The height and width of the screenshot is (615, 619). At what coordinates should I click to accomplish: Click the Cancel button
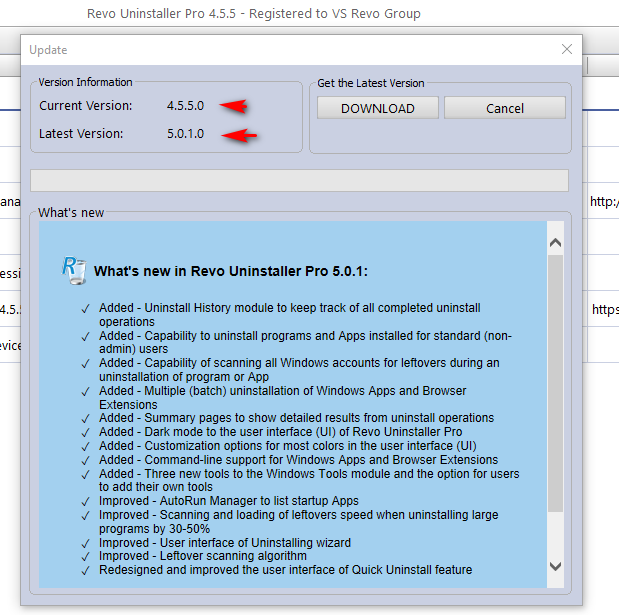pyautogui.click(x=505, y=108)
